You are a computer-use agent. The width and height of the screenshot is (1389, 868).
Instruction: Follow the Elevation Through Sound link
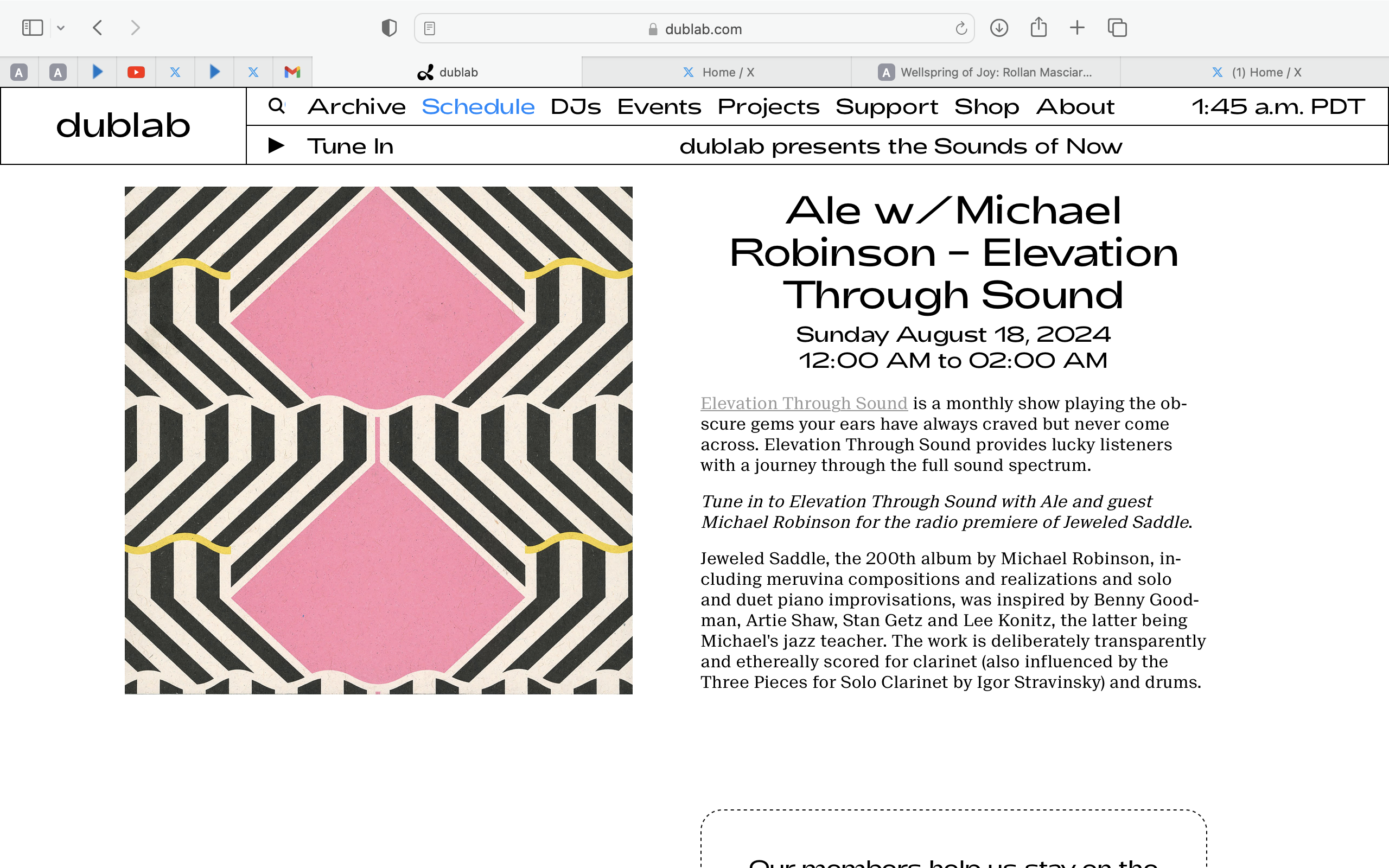pyautogui.click(x=804, y=403)
